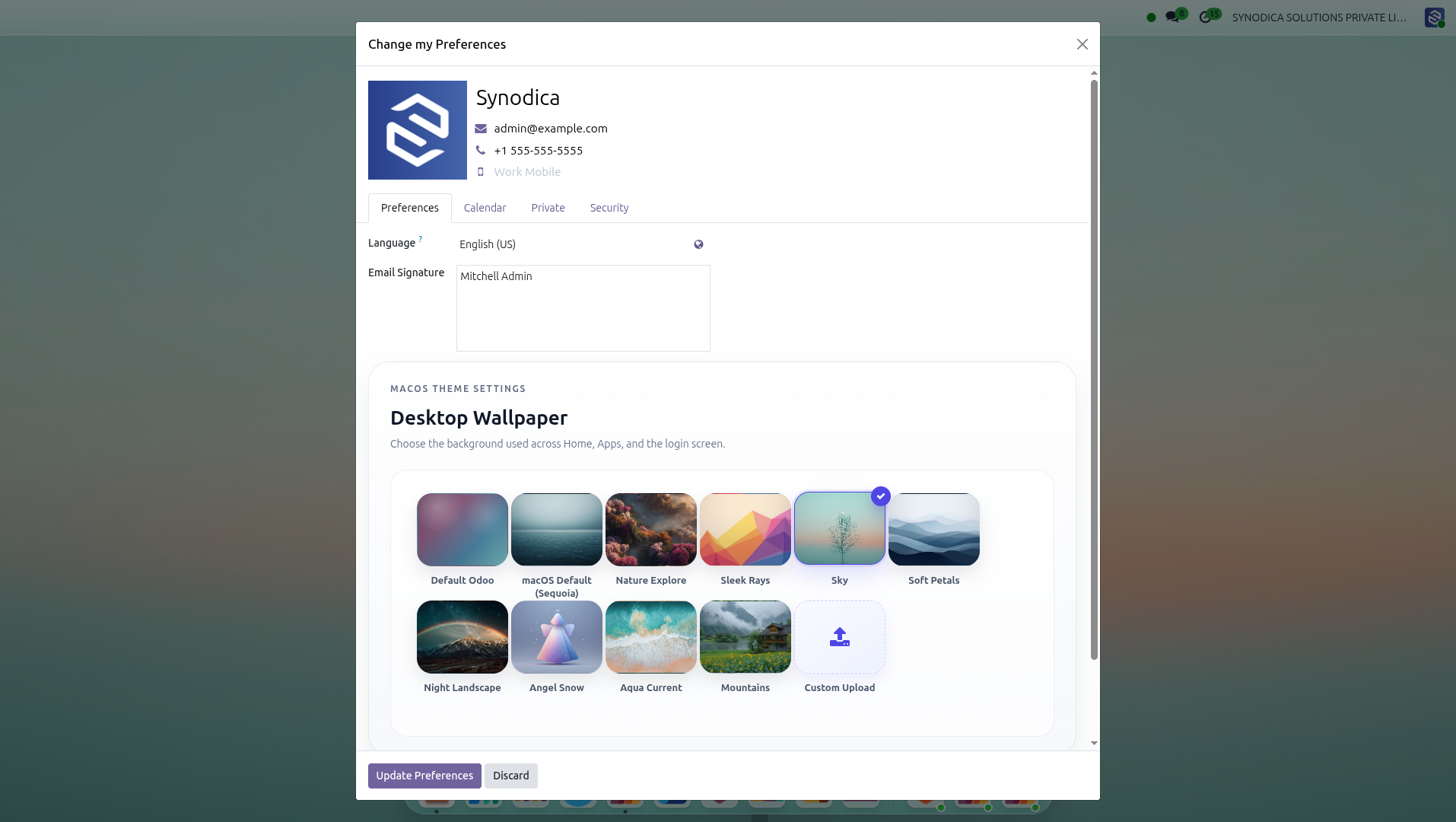Click the Language help question mark
This screenshot has height=822, width=1456.
[421, 239]
